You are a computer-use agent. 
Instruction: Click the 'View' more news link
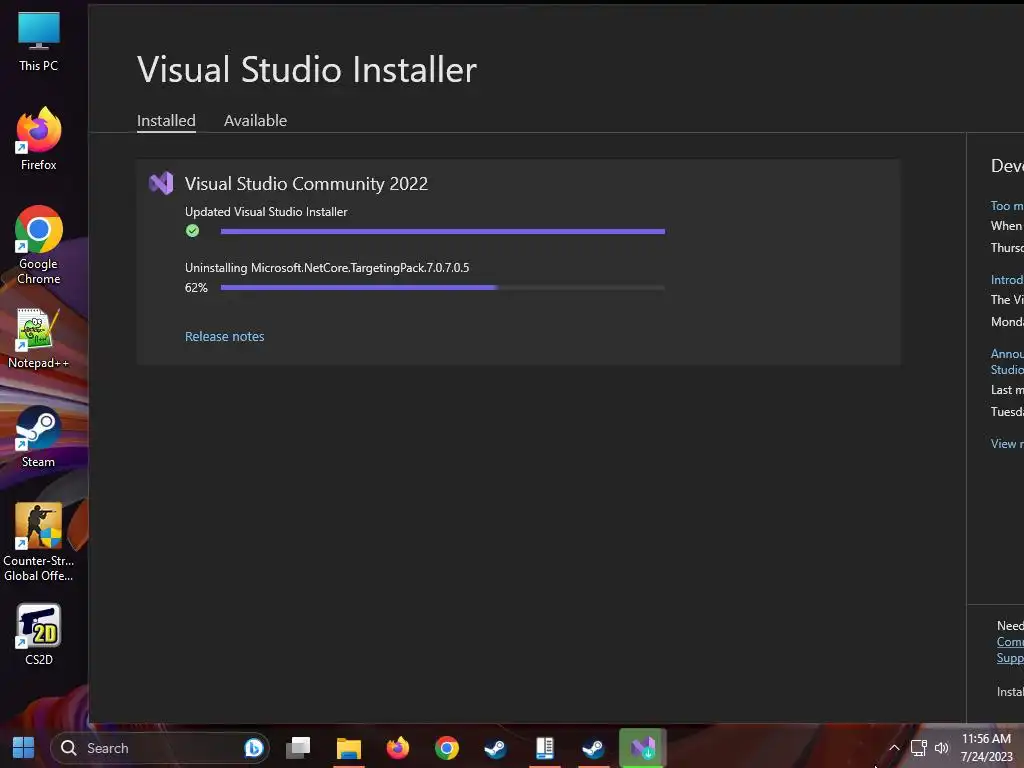pos(1007,443)
